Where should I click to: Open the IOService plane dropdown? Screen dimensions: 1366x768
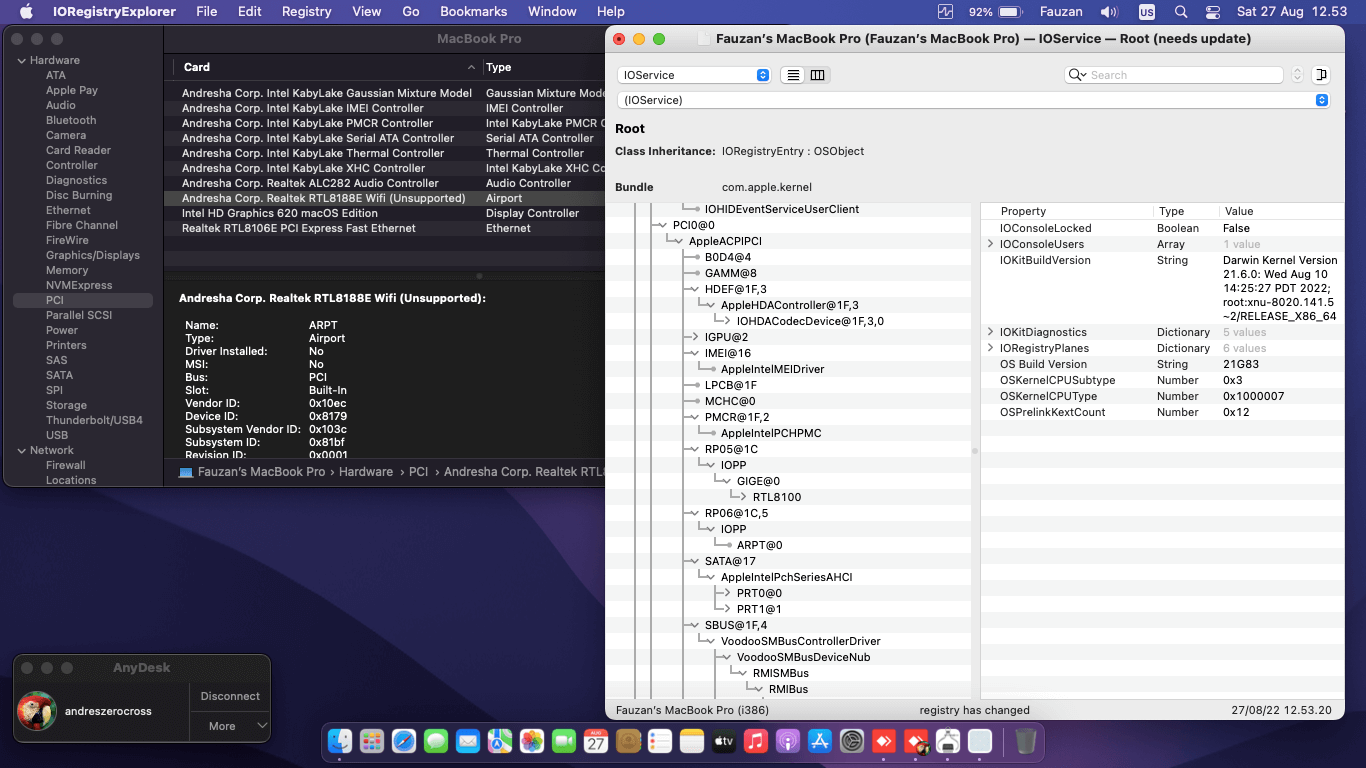tap(695, 75)
